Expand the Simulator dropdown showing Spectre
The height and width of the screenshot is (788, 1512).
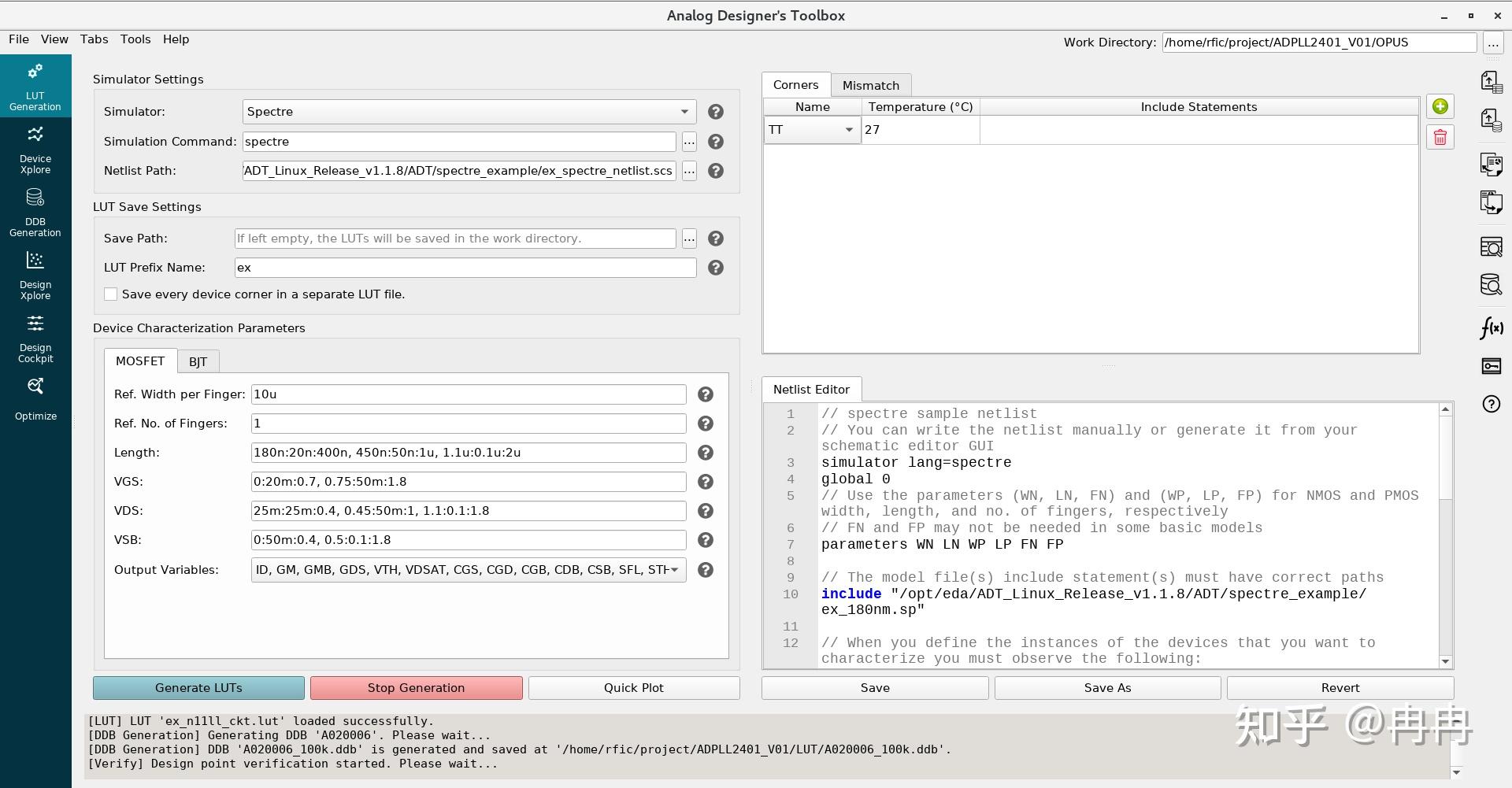click(469, 112)
